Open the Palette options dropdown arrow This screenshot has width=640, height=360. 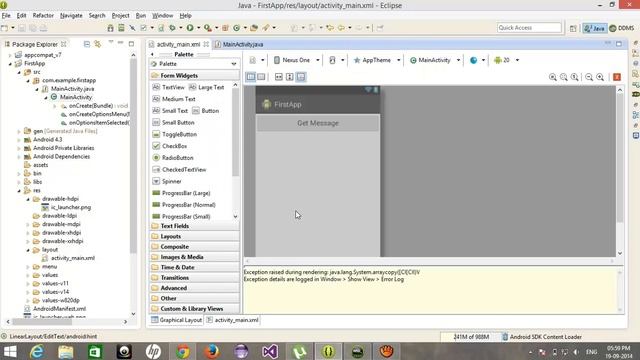coord(234,64)
